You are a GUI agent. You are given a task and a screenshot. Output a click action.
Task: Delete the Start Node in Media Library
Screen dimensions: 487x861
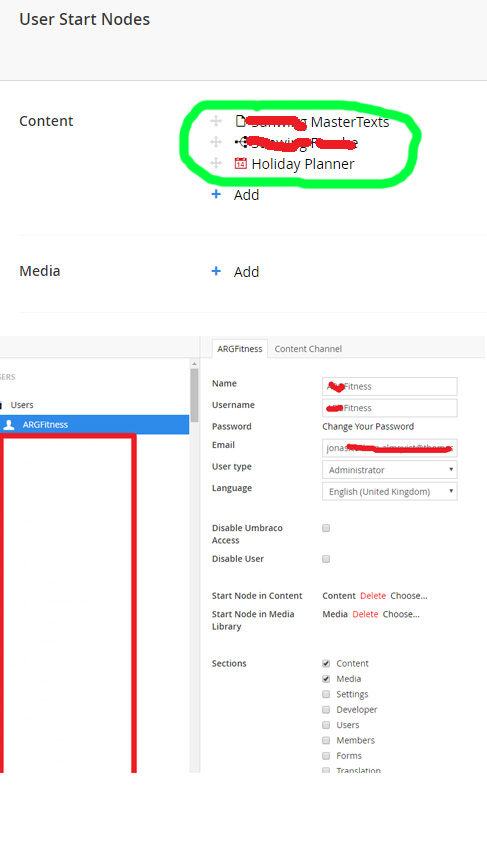[365, 614]
